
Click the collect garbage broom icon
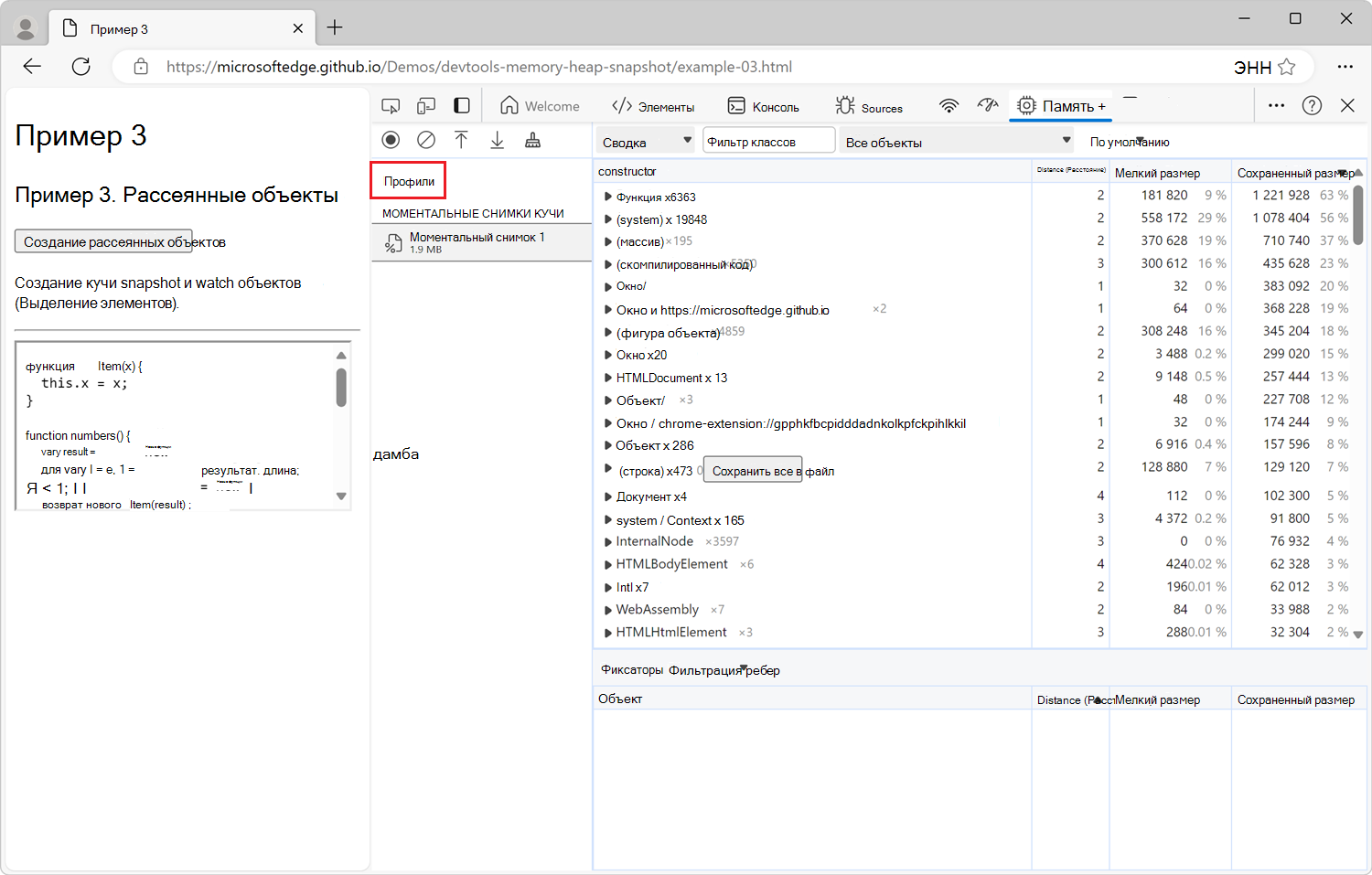[532, 140]
